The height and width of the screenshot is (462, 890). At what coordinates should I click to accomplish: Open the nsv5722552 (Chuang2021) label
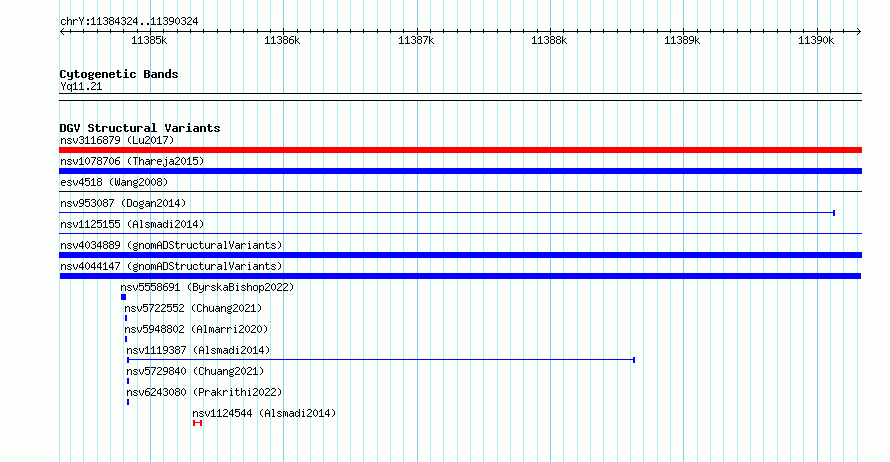pyautogui.click(x=193, y=308)
